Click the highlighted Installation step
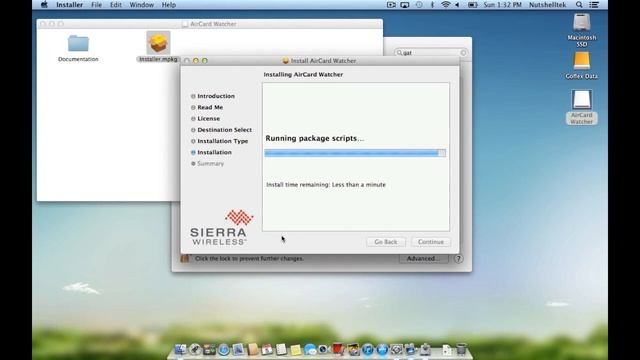This screenshot has width=640, height=360. pyautogui.click(x=214, y=152)
